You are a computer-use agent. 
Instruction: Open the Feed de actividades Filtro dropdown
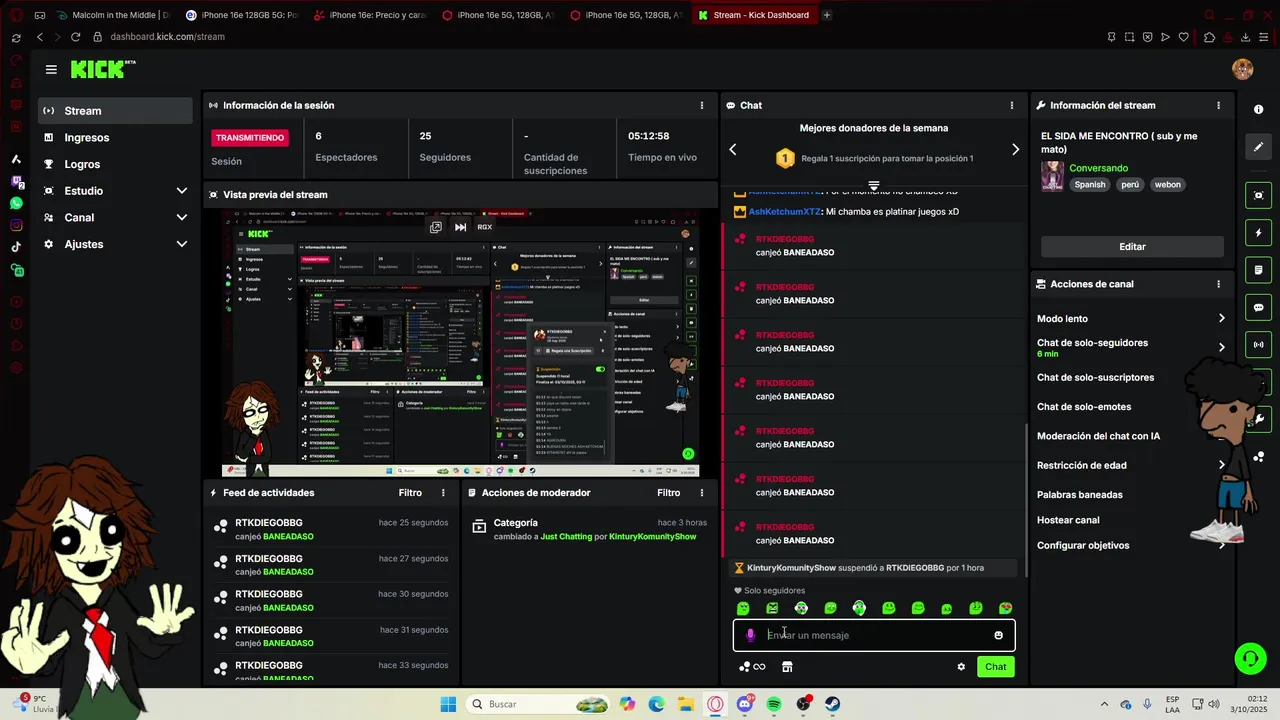point(410,493)
